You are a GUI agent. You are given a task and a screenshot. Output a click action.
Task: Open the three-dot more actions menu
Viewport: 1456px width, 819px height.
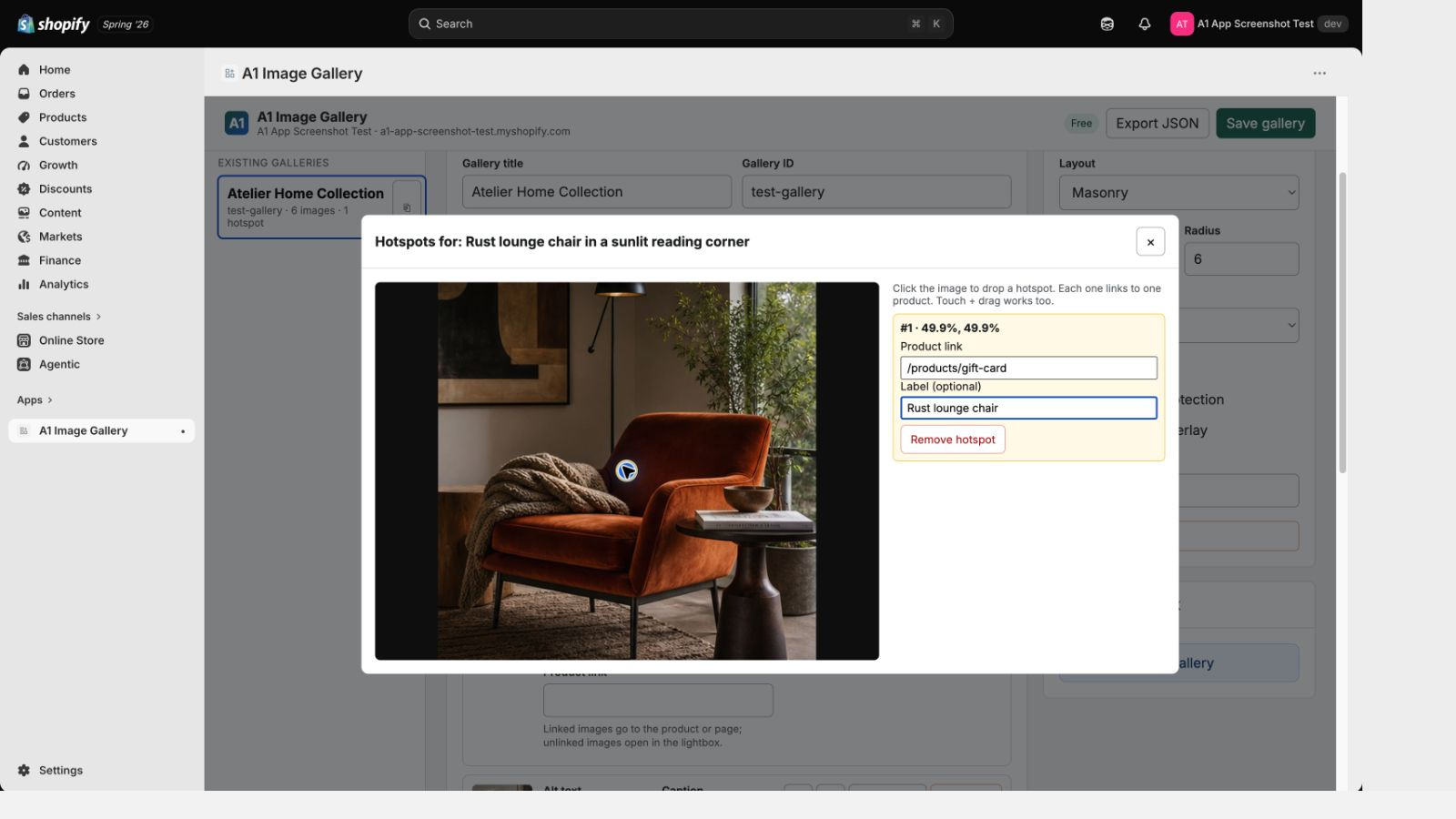[1319, 73]
